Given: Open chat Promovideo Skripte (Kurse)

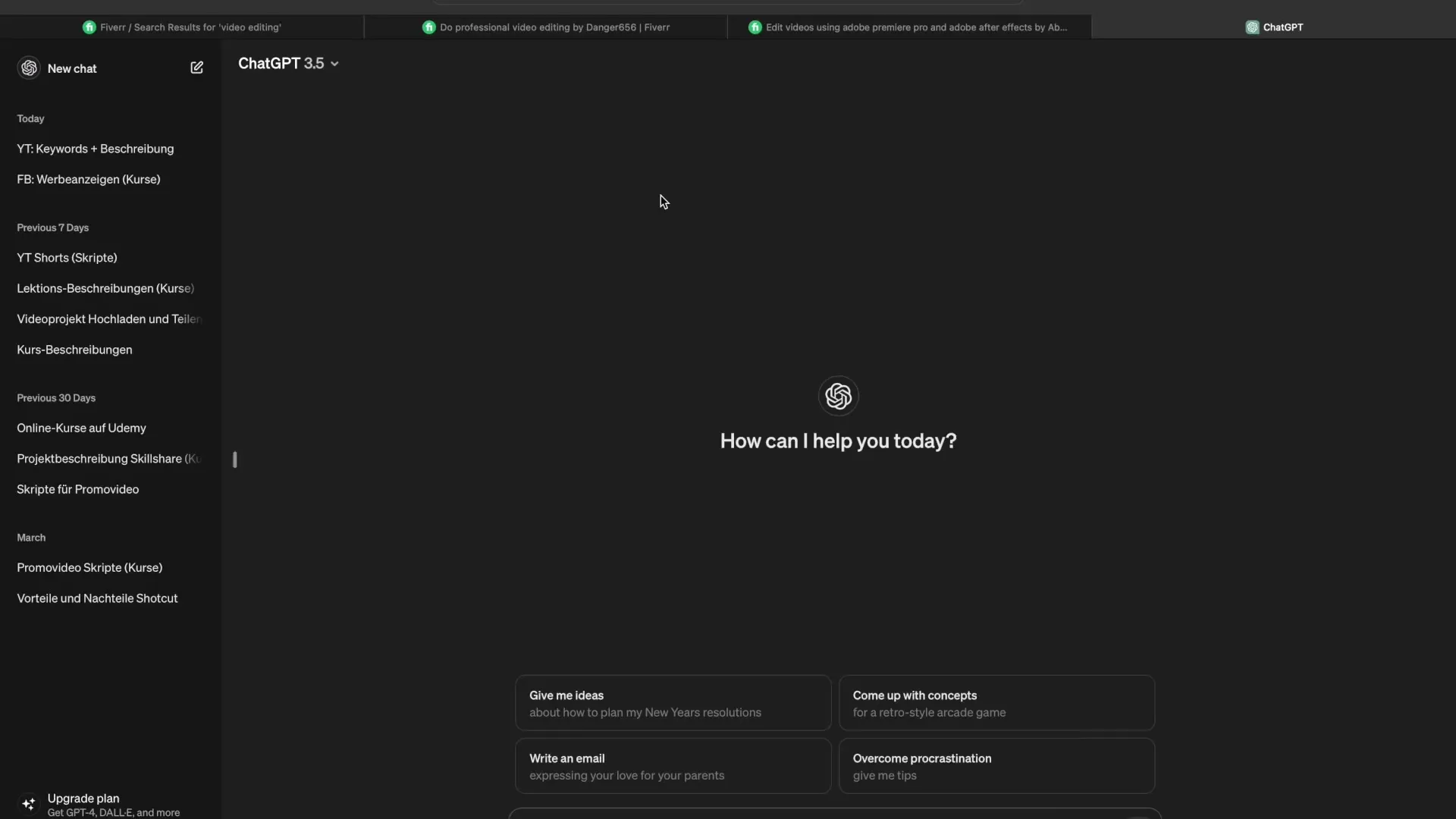Looking at the screenshot, I should click(89, 568).
